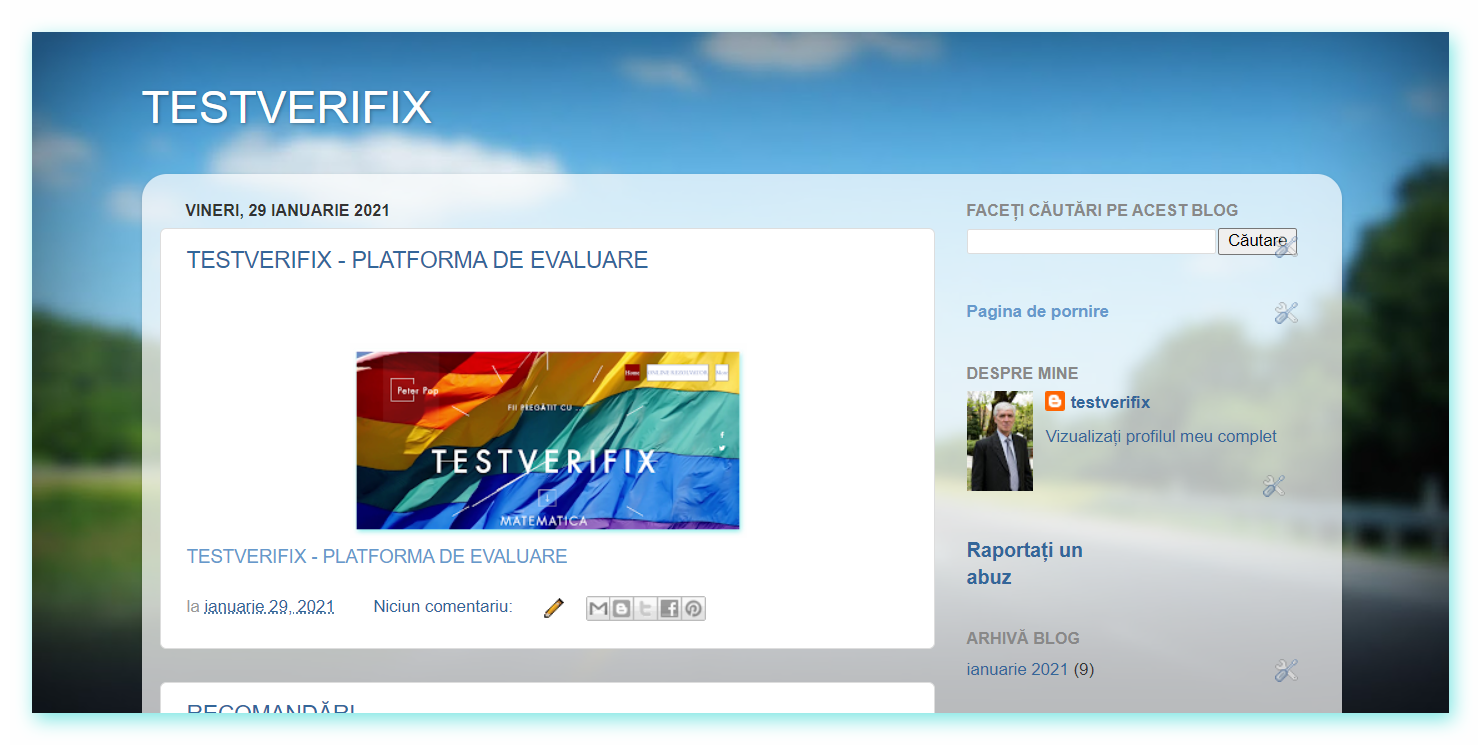Click the pencil edit-post icon

[554, 608]
